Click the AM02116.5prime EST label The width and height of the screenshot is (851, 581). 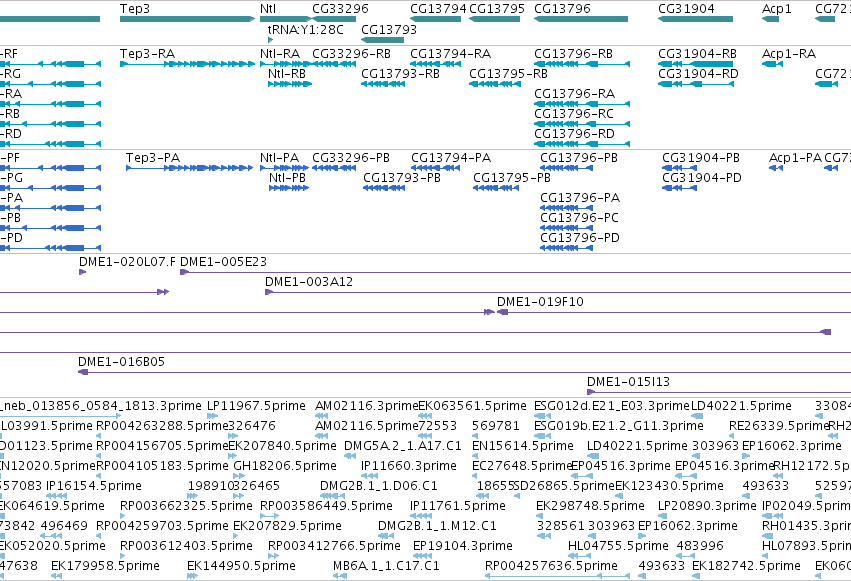coord(367,426)
